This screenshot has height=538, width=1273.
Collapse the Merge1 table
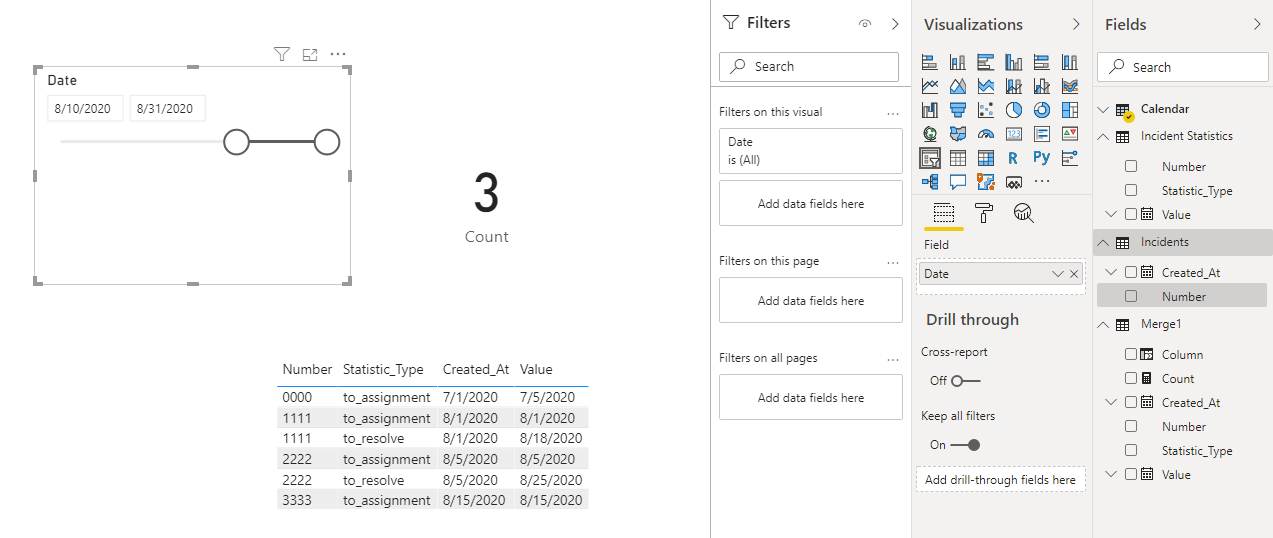tap(1104, 324)
